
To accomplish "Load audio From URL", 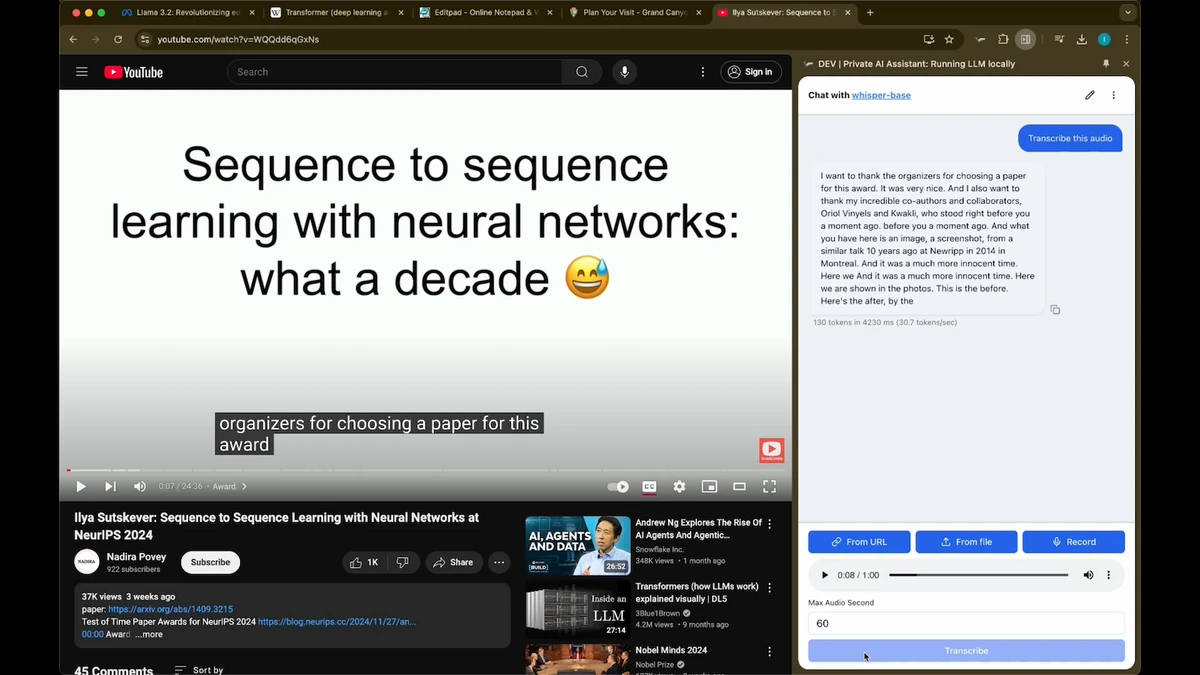I will 859,542.
